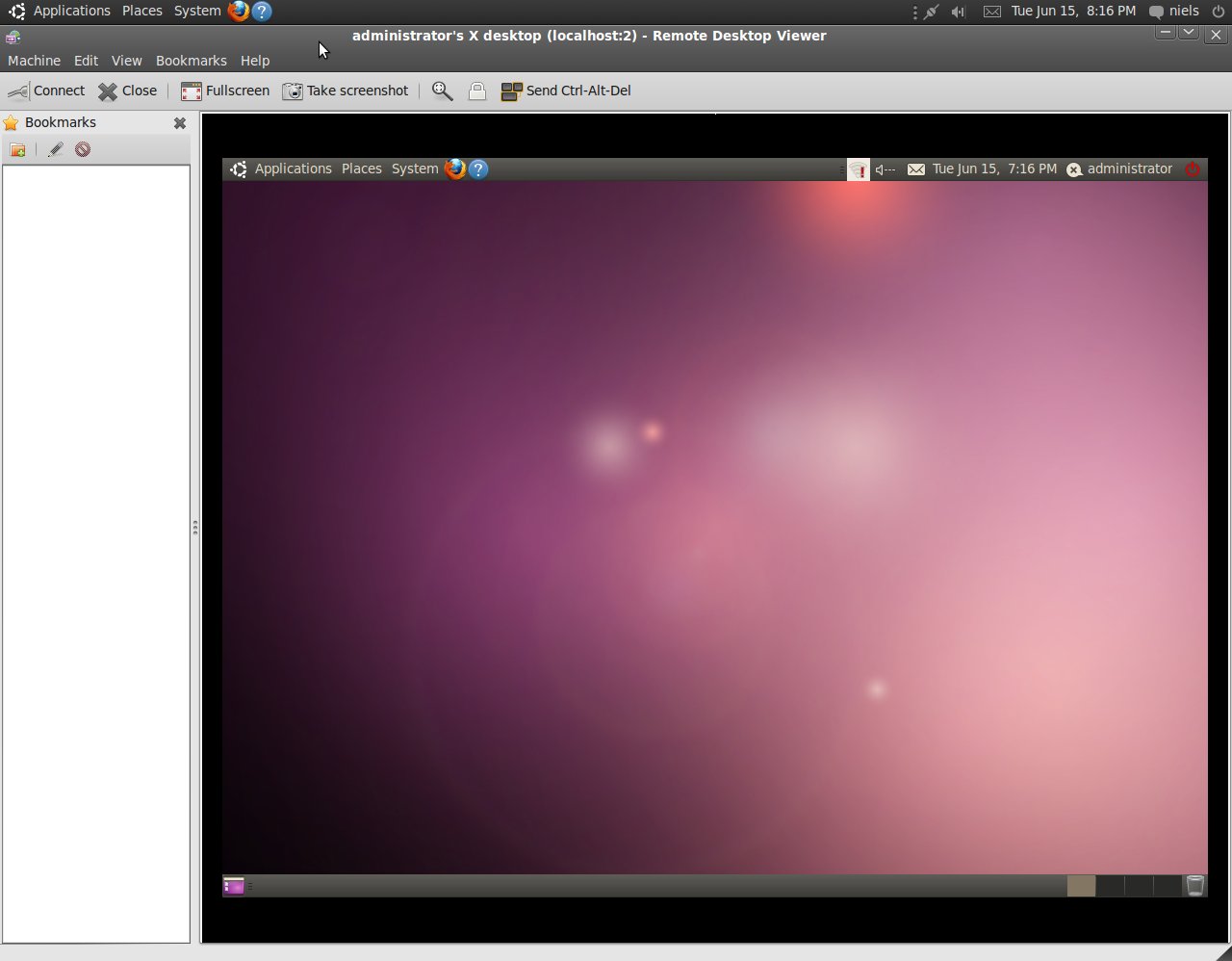
Task: Click the remote show desktop icon
Action: (233, 885)
